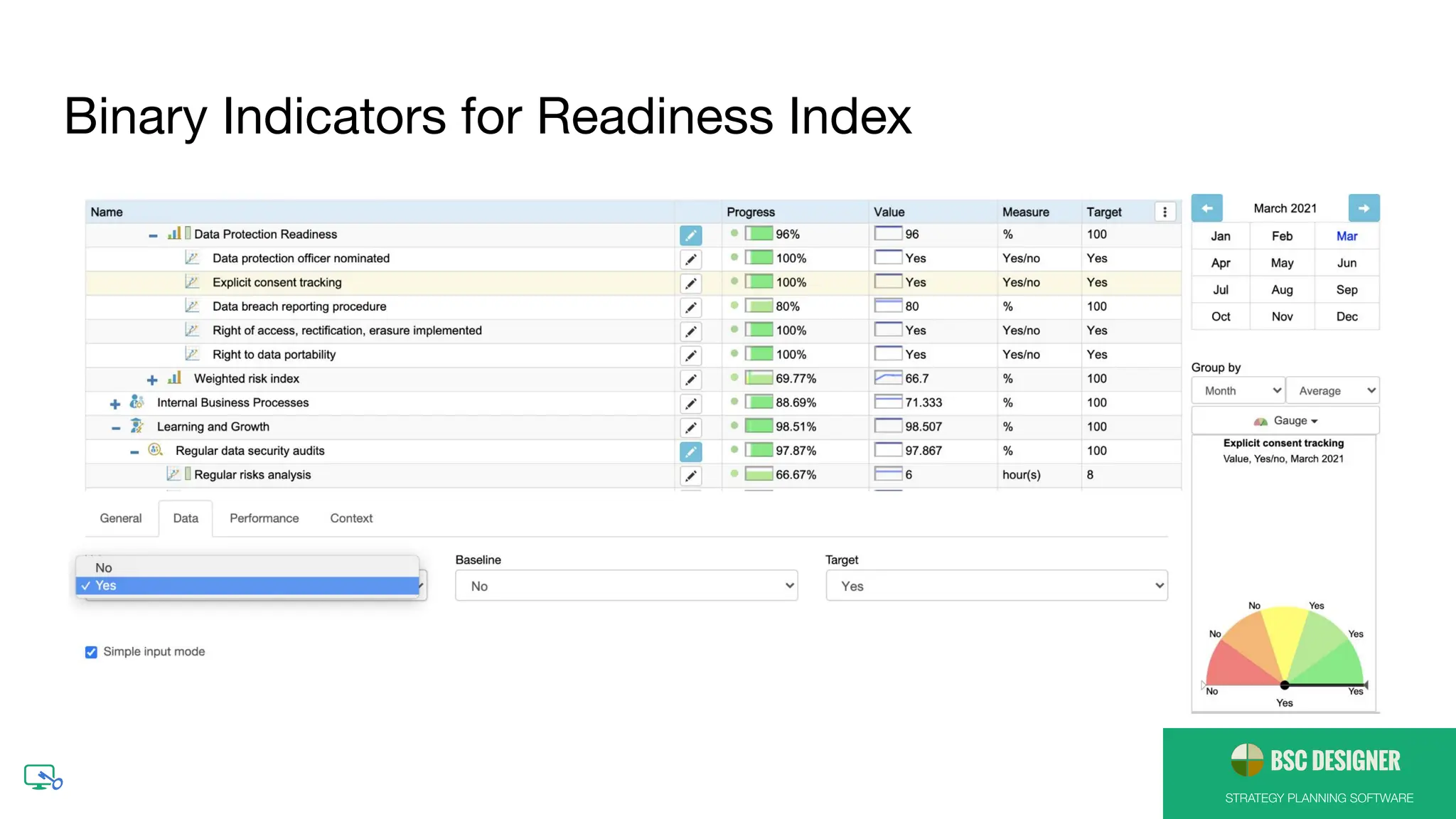
Task: Go to next period with right arrow
Action: click(x=1364, y=208)
